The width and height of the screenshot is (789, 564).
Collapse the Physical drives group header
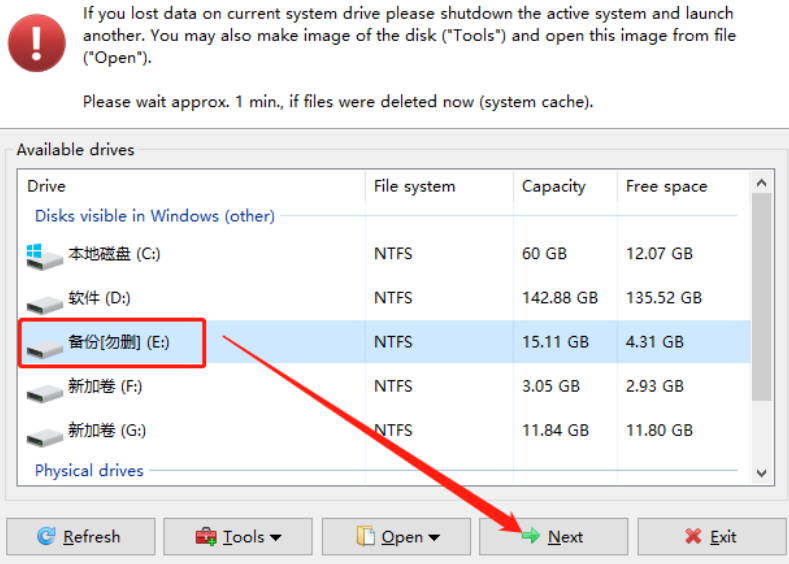click(89, 470)
